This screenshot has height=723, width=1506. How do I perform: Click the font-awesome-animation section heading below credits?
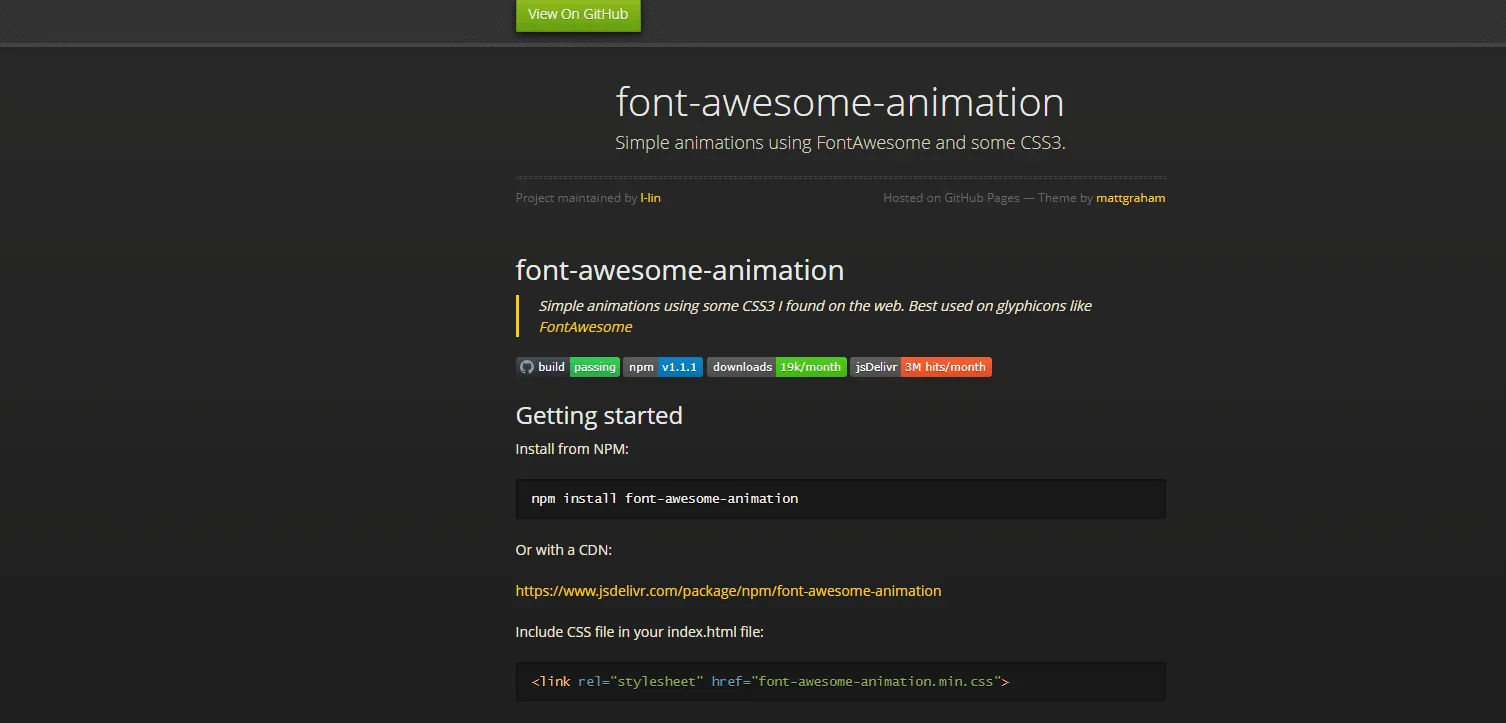click(680, 270)
